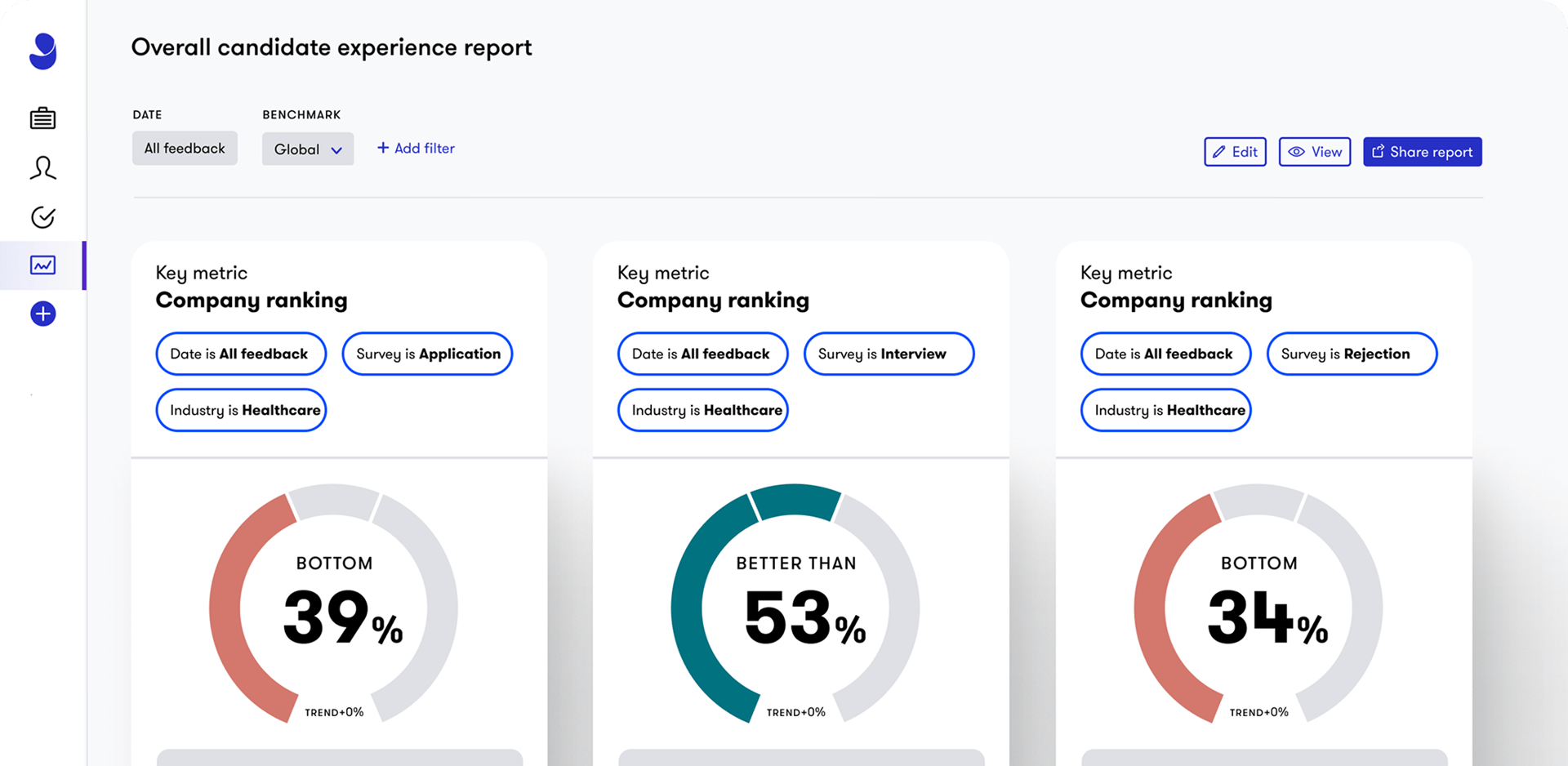This screenshot has width=1568, height=766.
Task: Click Survey is Interview filter chip
Action: click(889, 354)
